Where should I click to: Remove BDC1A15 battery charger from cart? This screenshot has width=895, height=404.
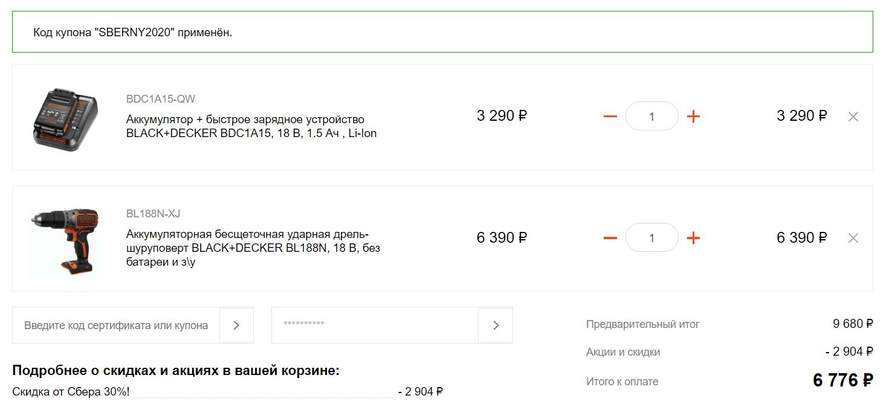853,116
